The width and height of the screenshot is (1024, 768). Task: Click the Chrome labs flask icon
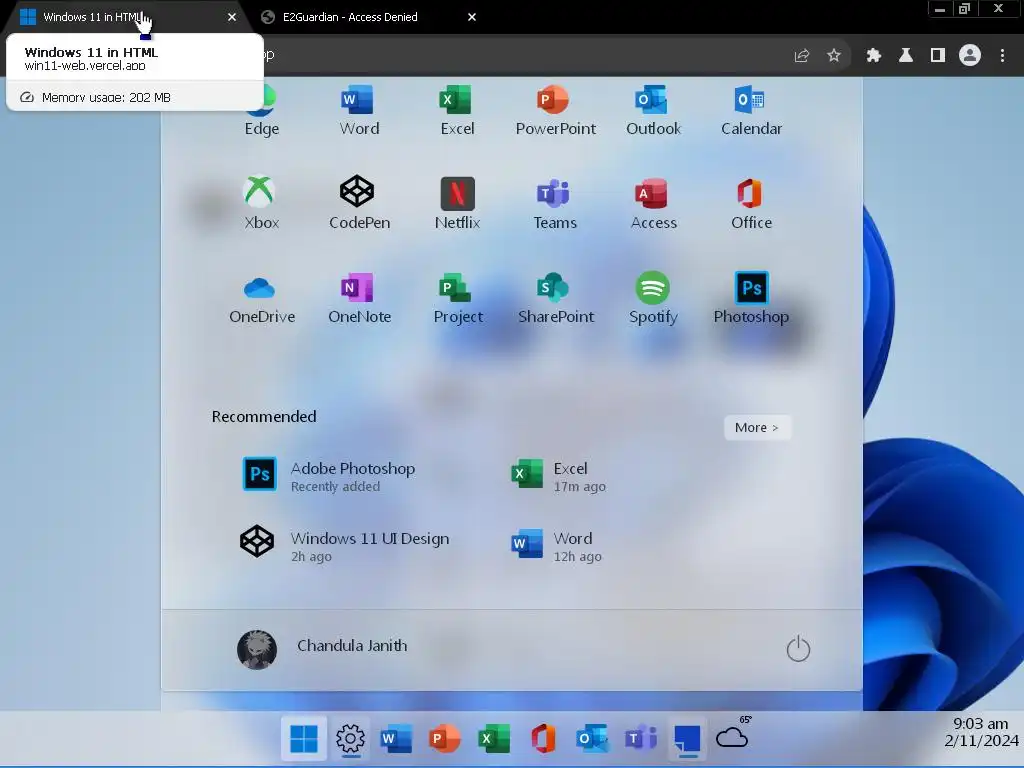click(906, 56)
